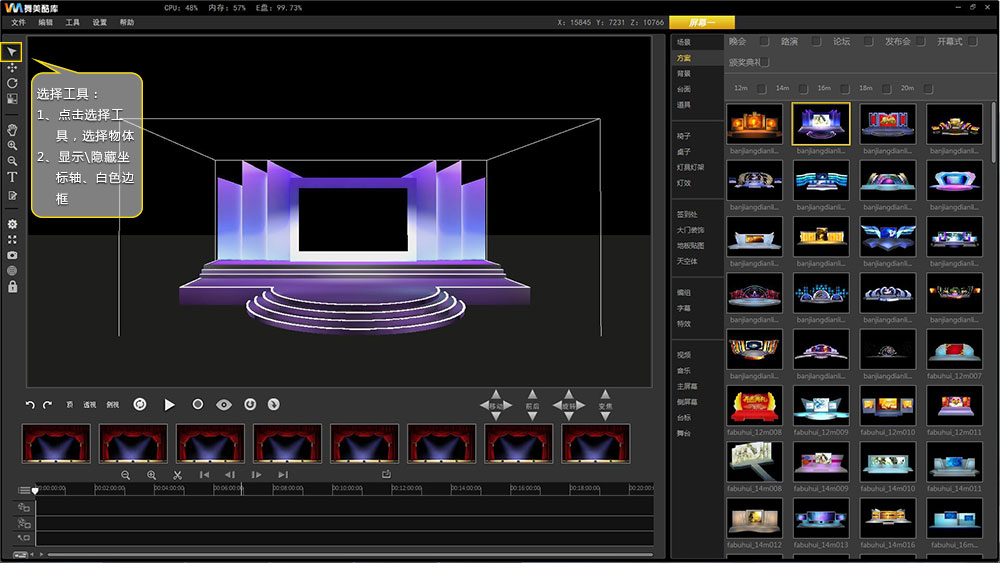This screenshot has width=1000, height=563.
Task: Select the arrow selection tool
Action: 12,51
